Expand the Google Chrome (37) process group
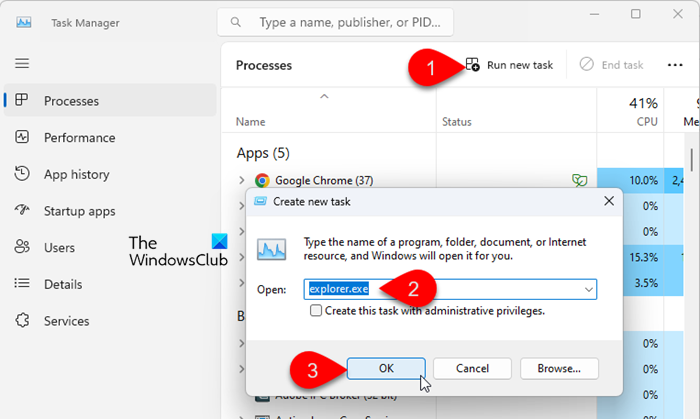700x419 pixels. click(x=242, y=180)
